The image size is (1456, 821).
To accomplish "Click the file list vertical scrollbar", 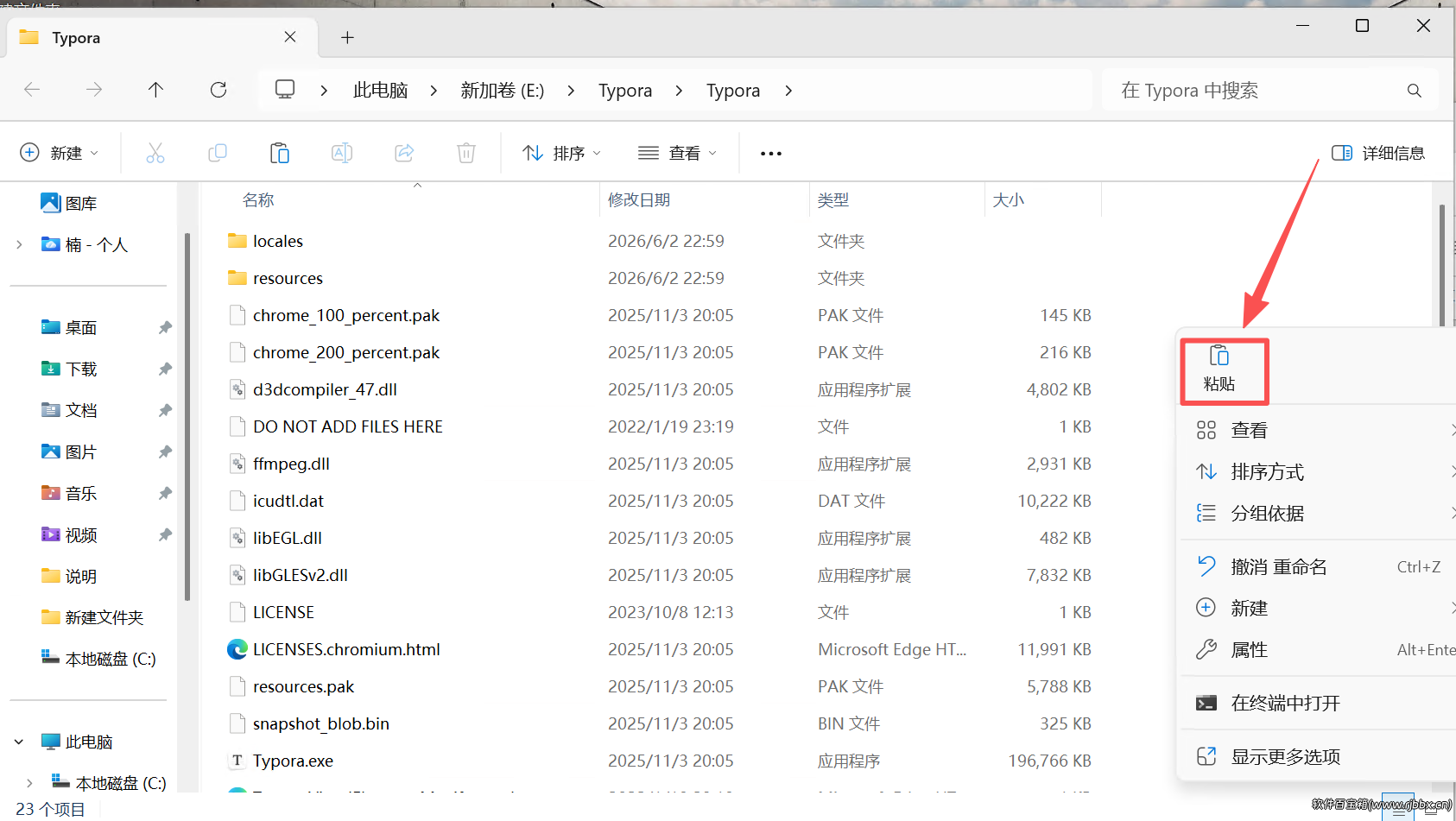I will (x=1441, y=268).
